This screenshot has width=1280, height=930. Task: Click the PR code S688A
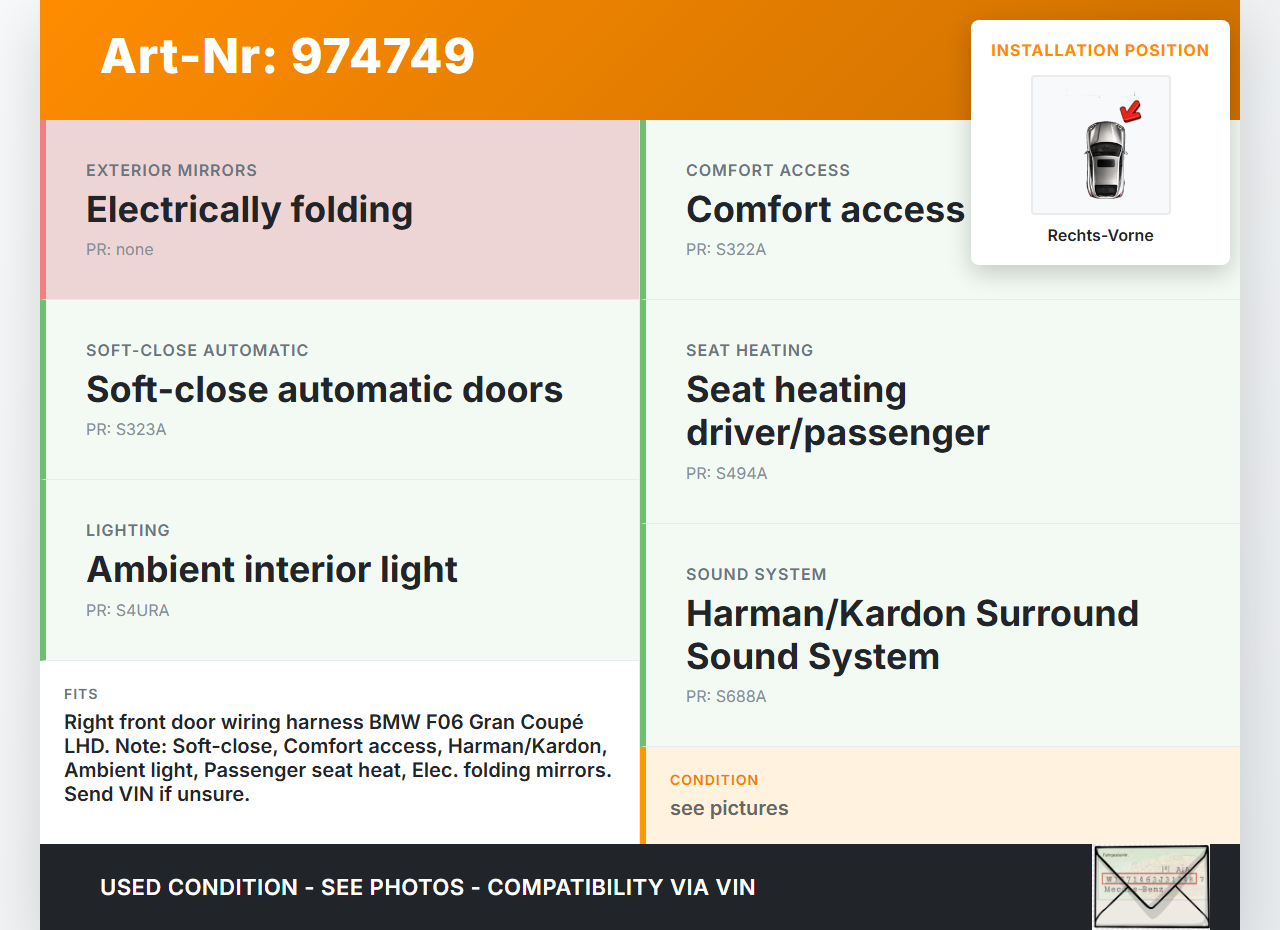click(726, 697)
